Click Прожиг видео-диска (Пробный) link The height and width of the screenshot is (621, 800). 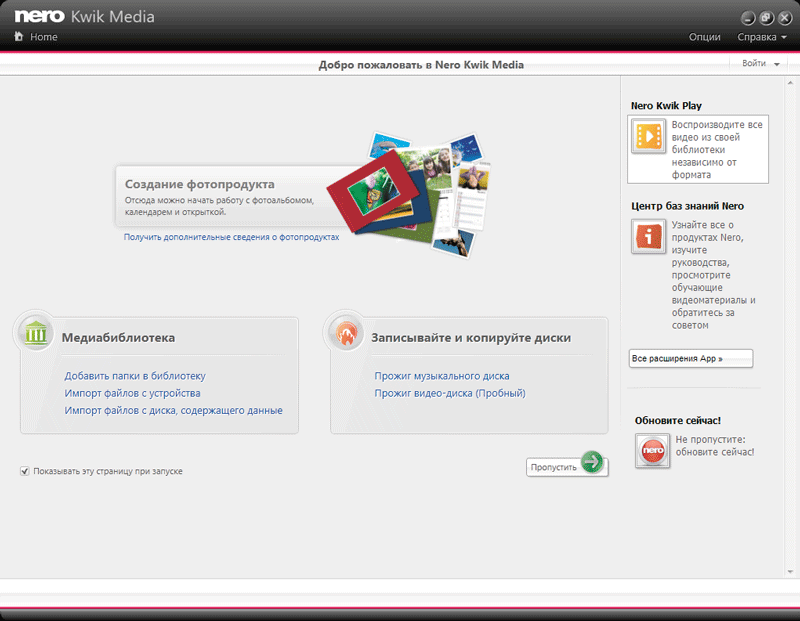coord(450,393)
